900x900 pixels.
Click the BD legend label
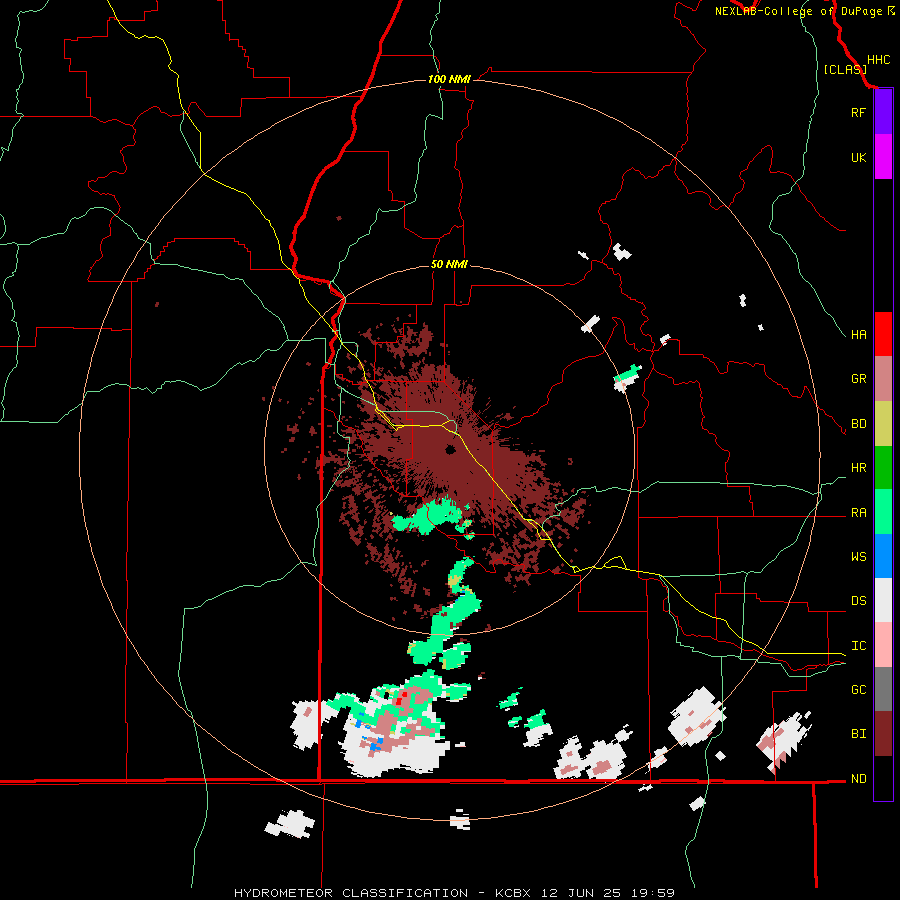[x=858, y=424]
